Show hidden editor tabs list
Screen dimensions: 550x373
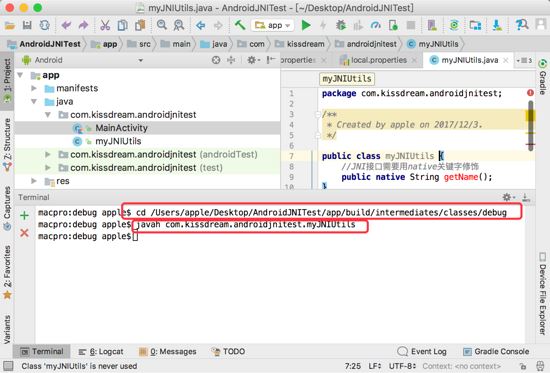pos(524,60)
